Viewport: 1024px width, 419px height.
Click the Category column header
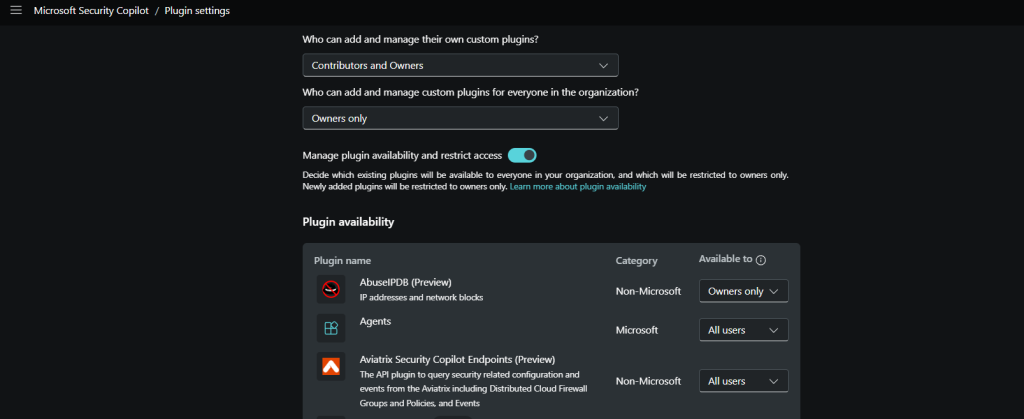(x=636, y=260)
